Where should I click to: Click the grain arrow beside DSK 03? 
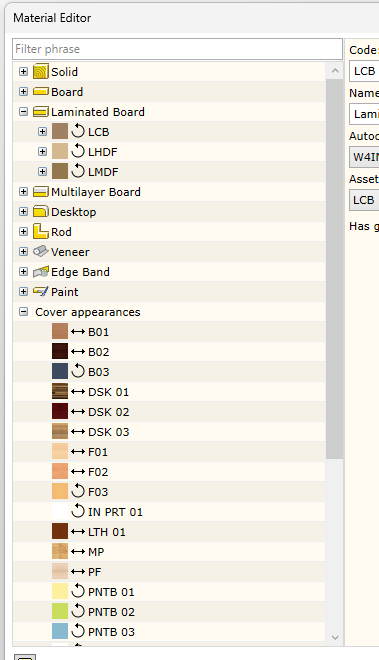[x=78, y=431]
